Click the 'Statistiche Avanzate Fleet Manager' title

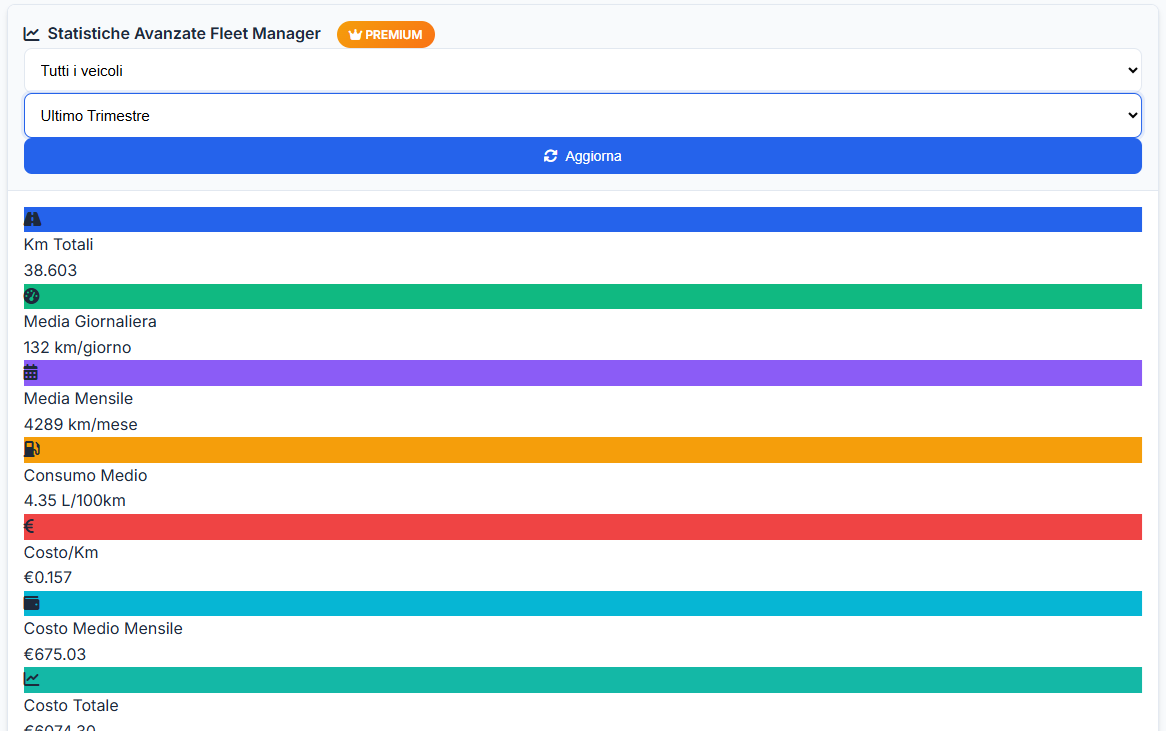coord(184,33)
